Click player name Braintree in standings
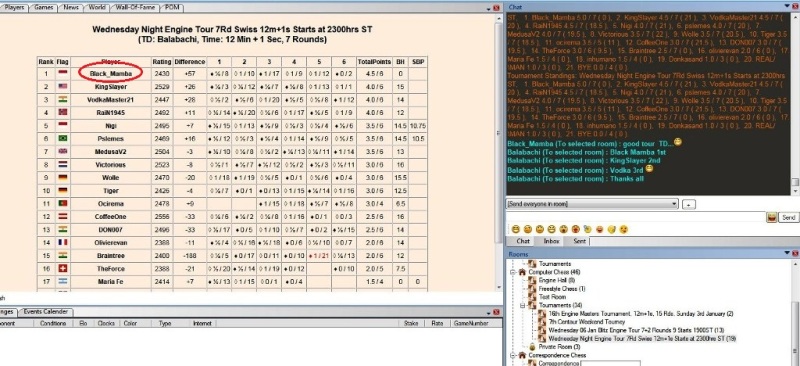The width and height of the screenshot is (800, 366). pos(110,256)
